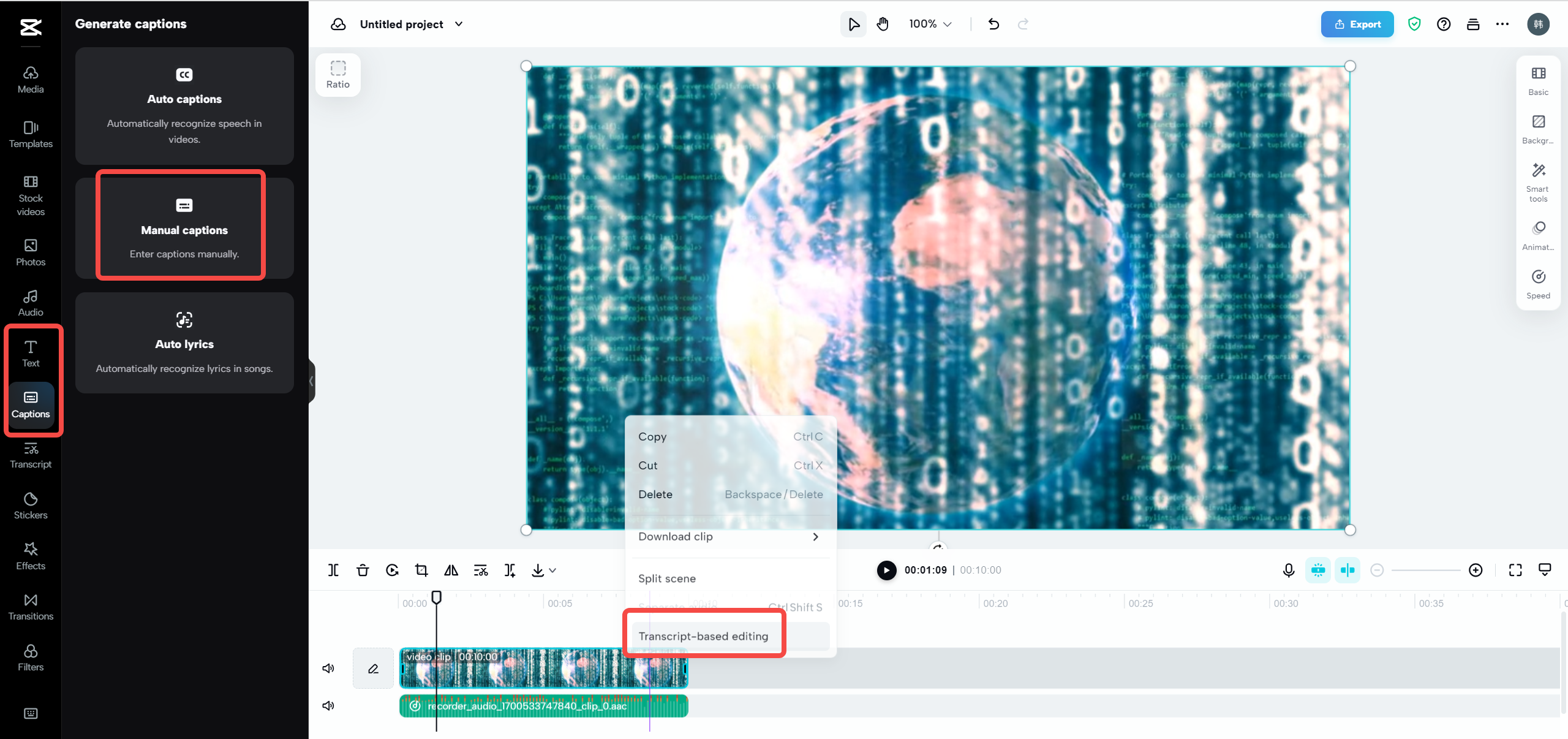Mute the recorder audio track
Image resolution: width=1568 pixels, height=739 pixels.
(x=328, y=705)
